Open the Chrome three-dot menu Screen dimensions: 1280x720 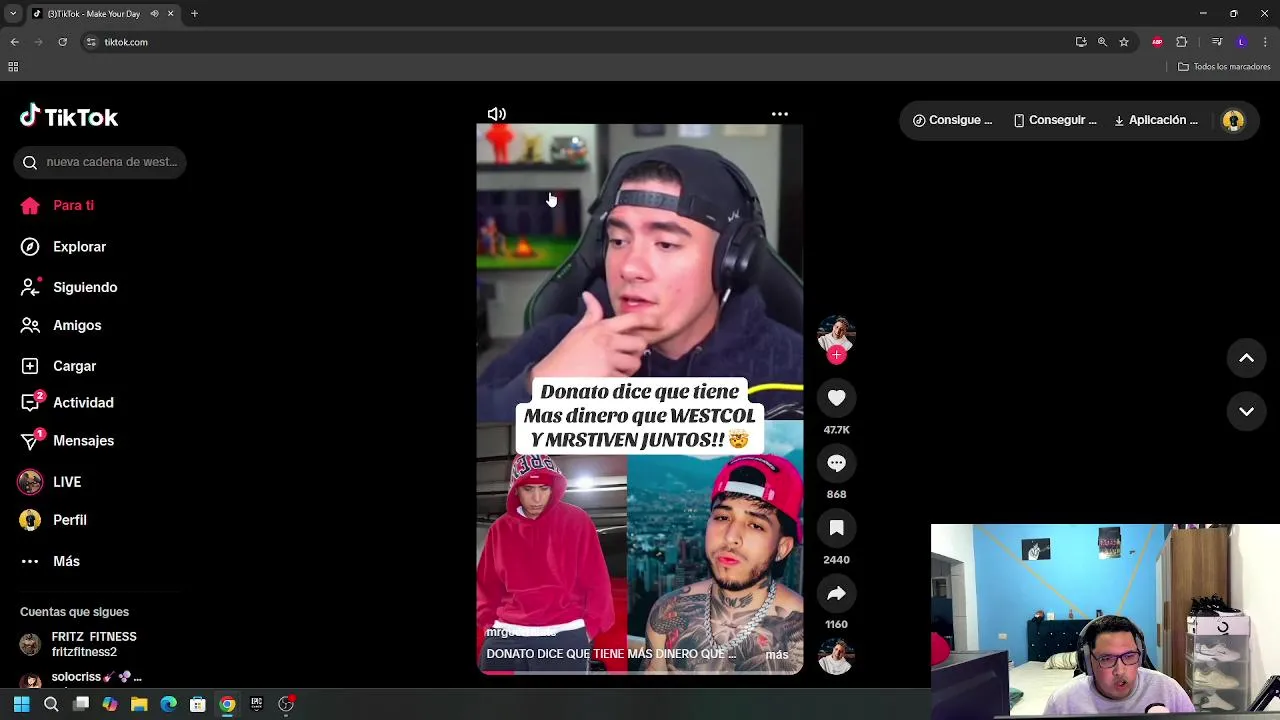(1265, 42)
